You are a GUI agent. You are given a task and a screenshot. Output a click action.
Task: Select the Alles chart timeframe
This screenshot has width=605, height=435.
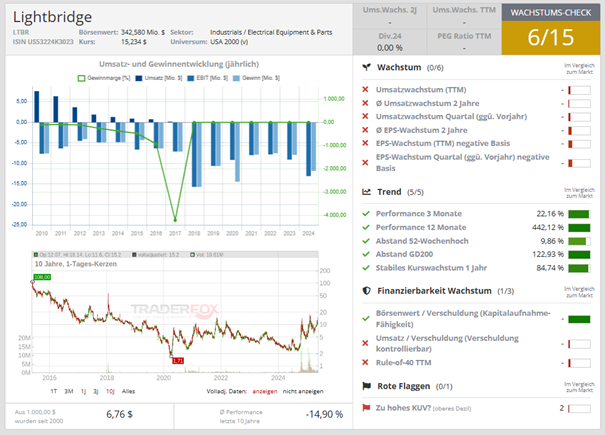[x=128, y=391]
